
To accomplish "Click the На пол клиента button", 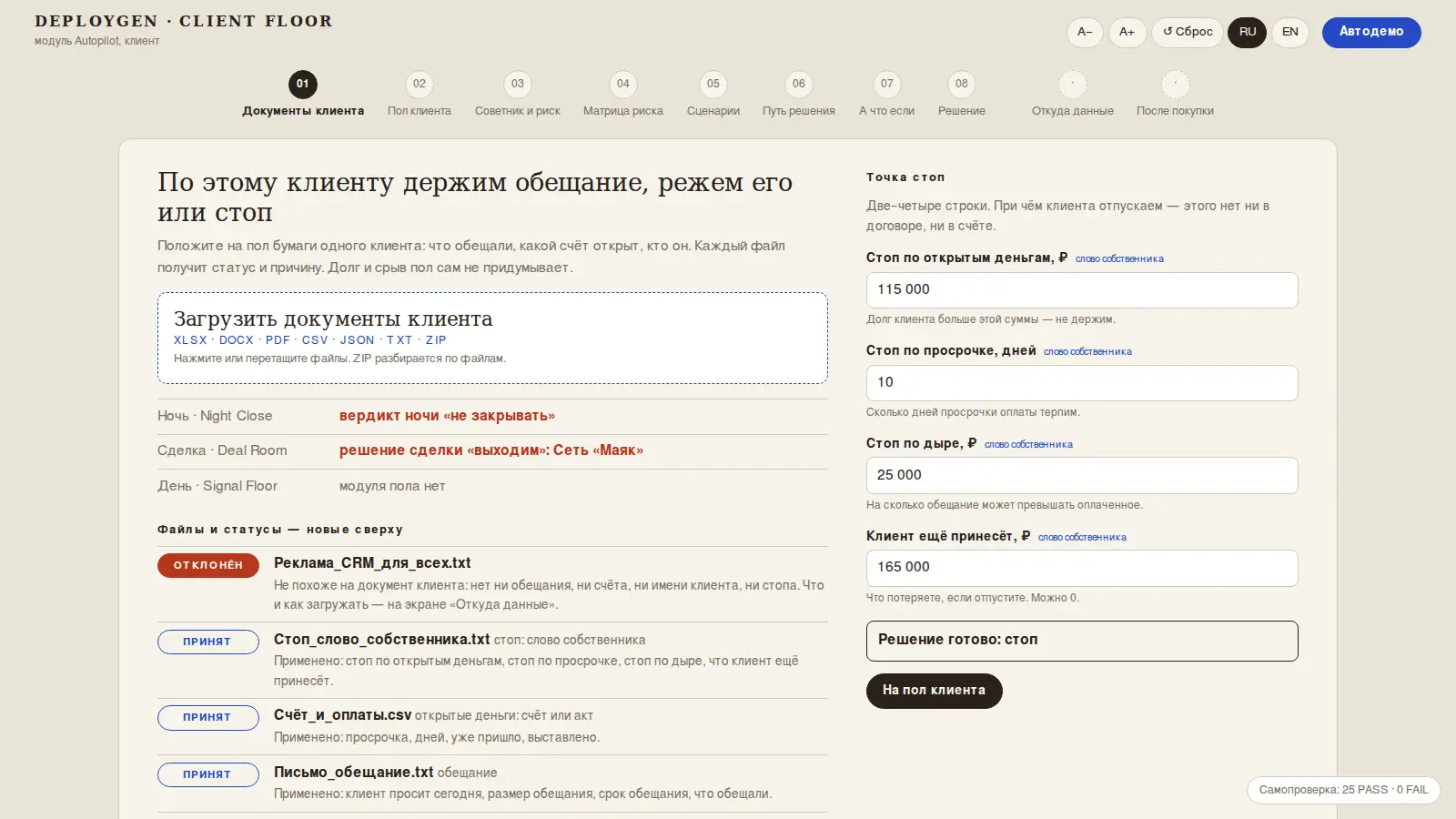I will (934, 691).
